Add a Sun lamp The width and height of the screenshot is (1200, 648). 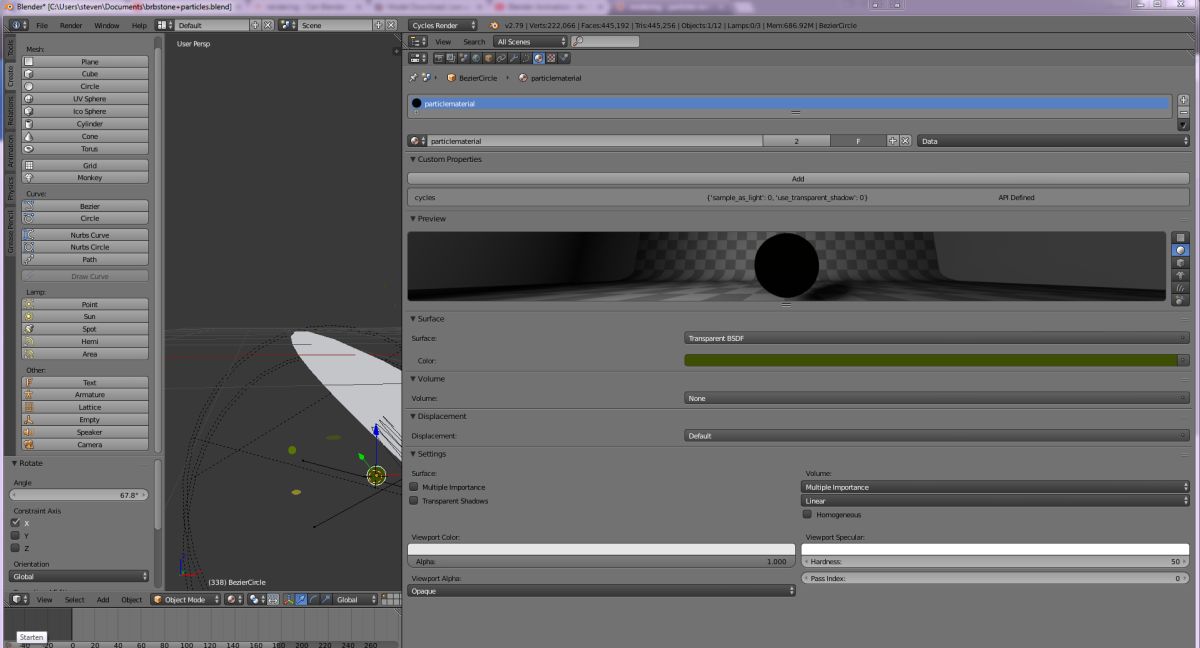[85, 317]
